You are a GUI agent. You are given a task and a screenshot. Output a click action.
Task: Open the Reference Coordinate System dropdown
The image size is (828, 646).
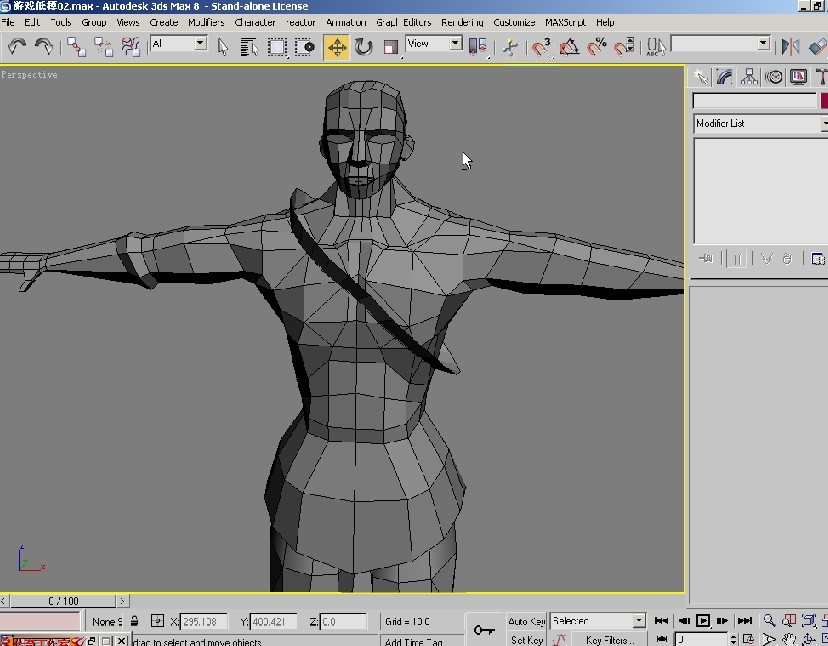[x=433, y=43]
